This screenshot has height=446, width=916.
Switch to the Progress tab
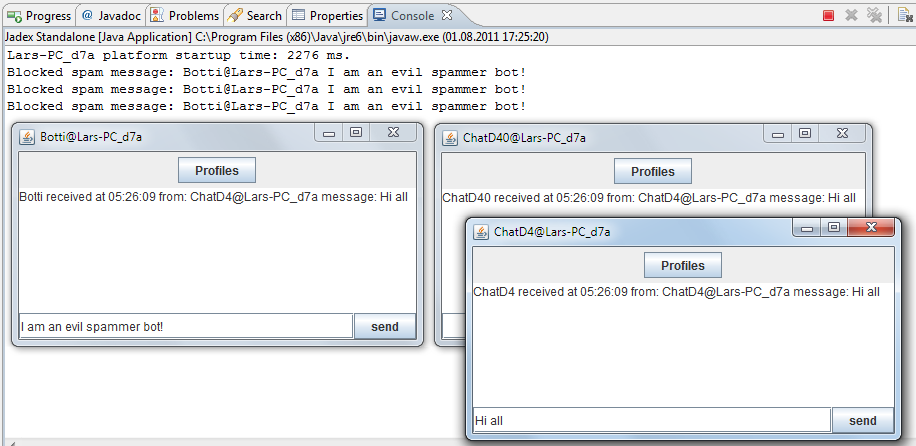point(40,16)
